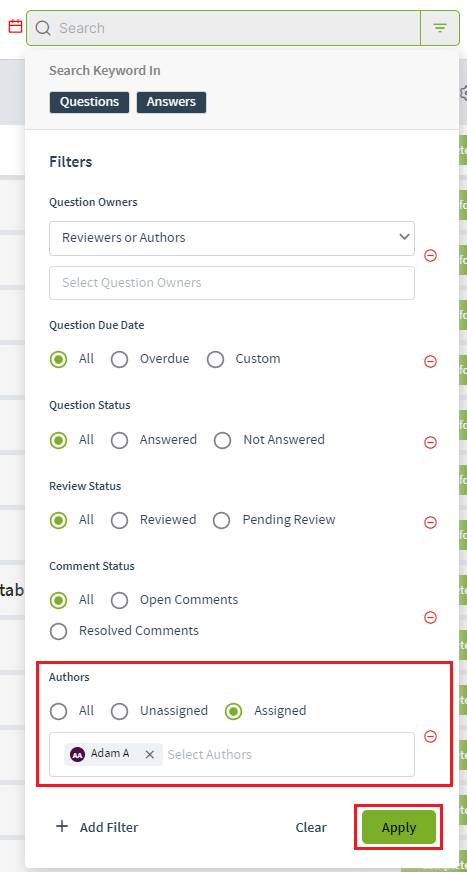Remove the Question Status filter
Screen dimensions: 467x872
(x=430, y=442)
